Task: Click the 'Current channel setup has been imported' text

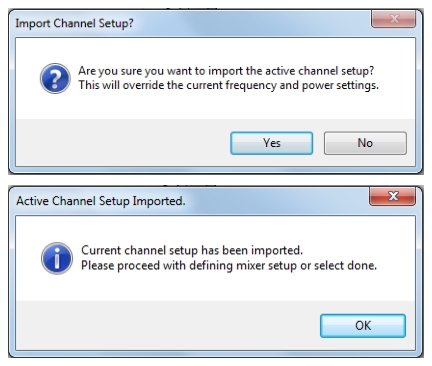Action: pos(192,250)
